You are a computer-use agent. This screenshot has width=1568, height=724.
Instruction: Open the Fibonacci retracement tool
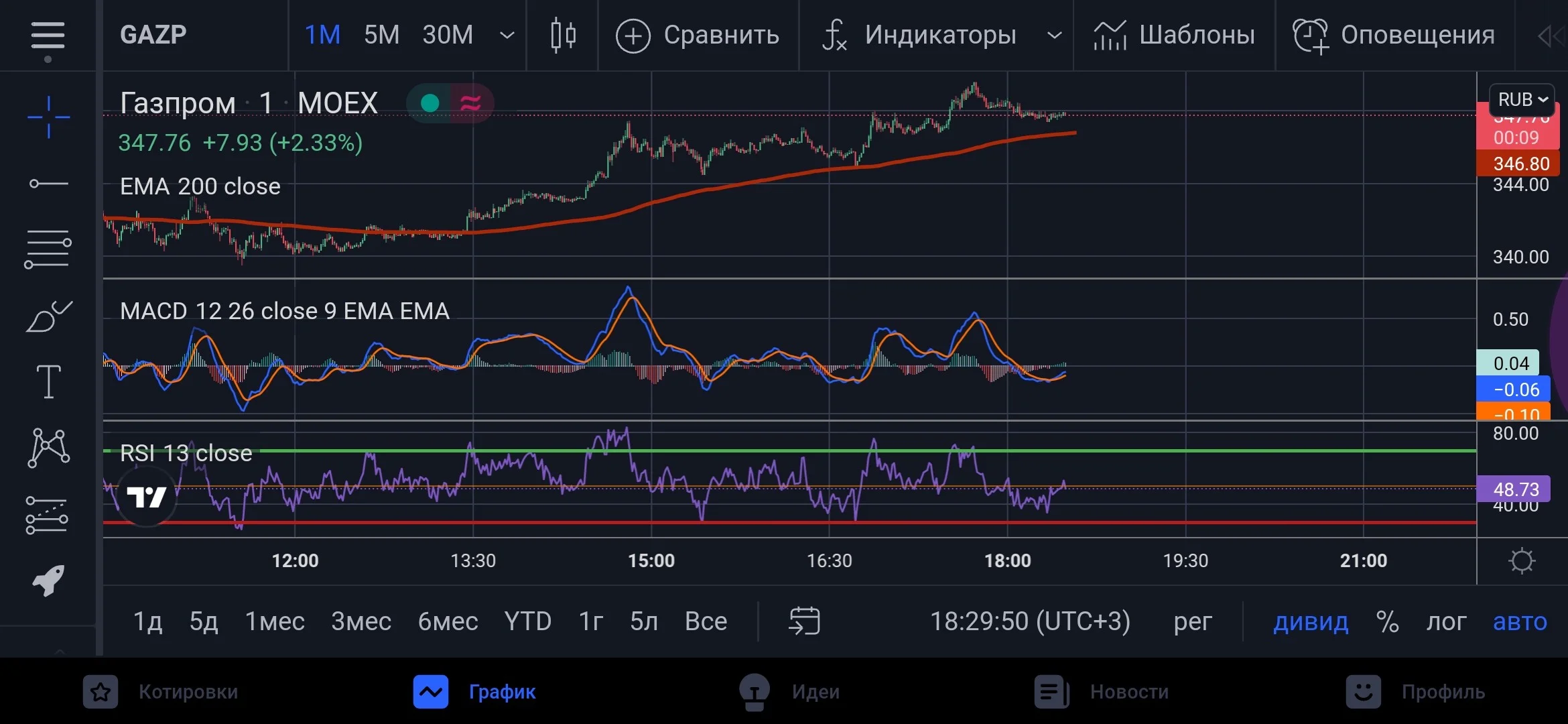click(48, 249)
